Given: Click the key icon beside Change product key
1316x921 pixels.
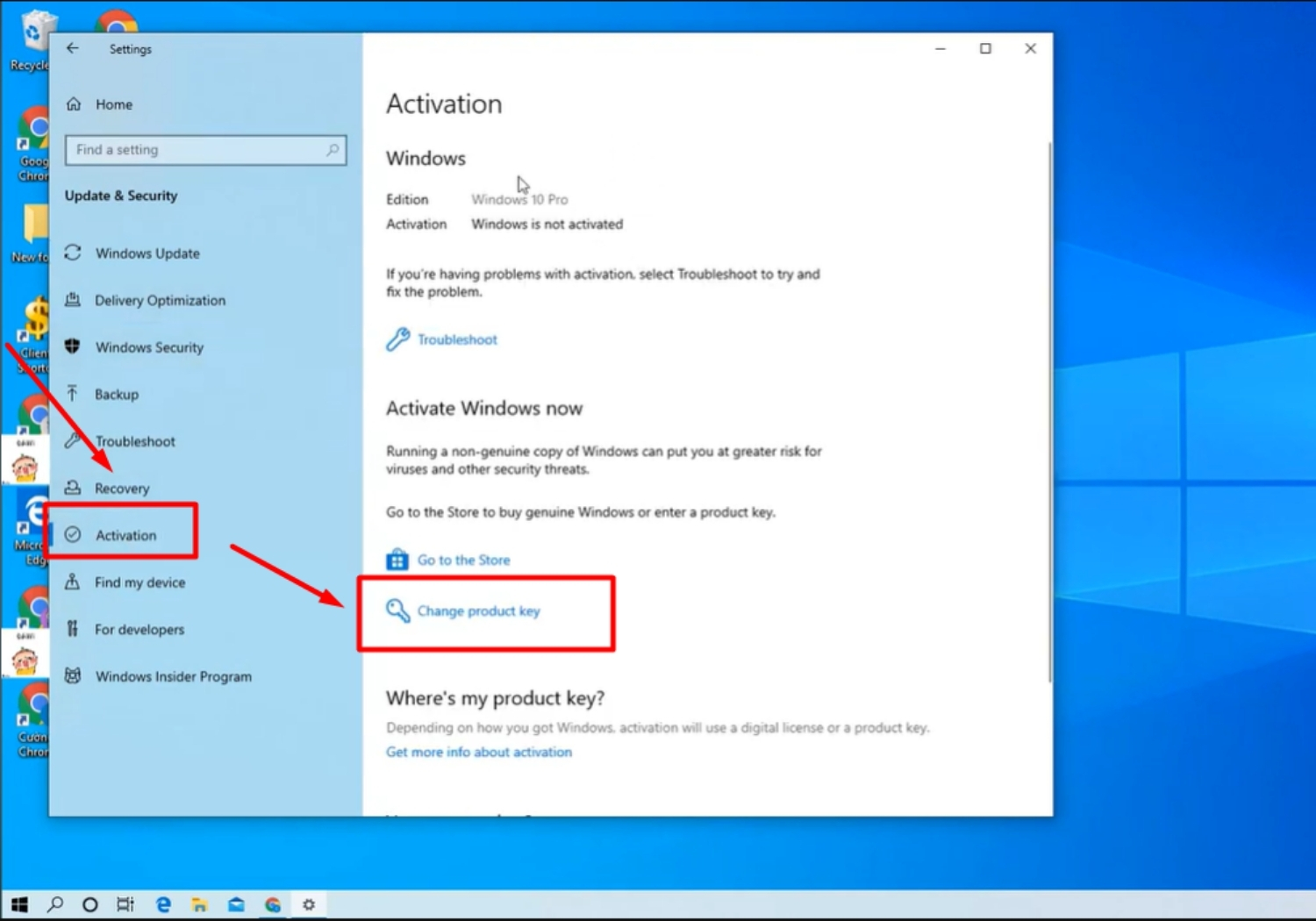Looking at the screenshot, I should (x=398, y=610).
